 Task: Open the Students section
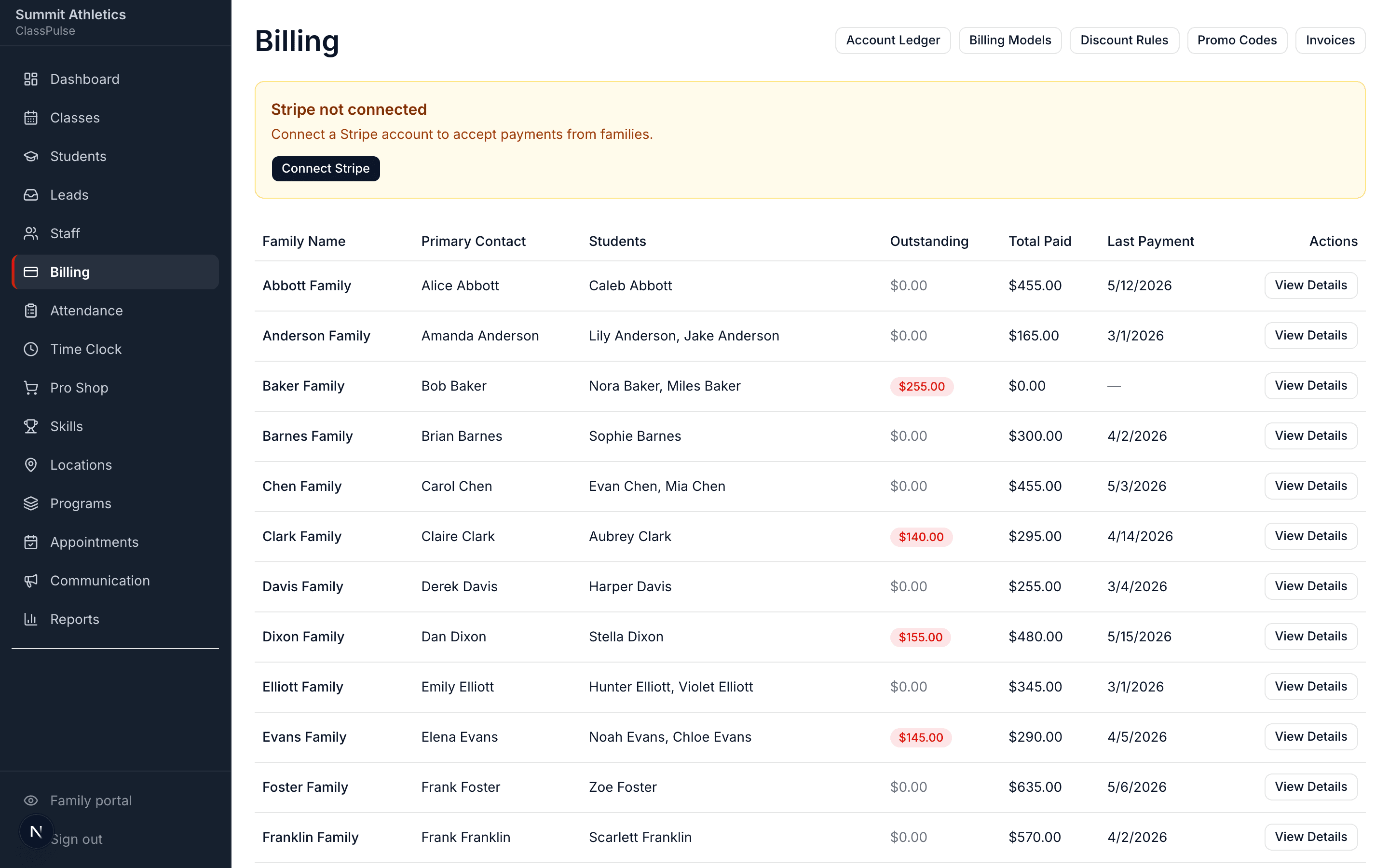coord(115,156)
